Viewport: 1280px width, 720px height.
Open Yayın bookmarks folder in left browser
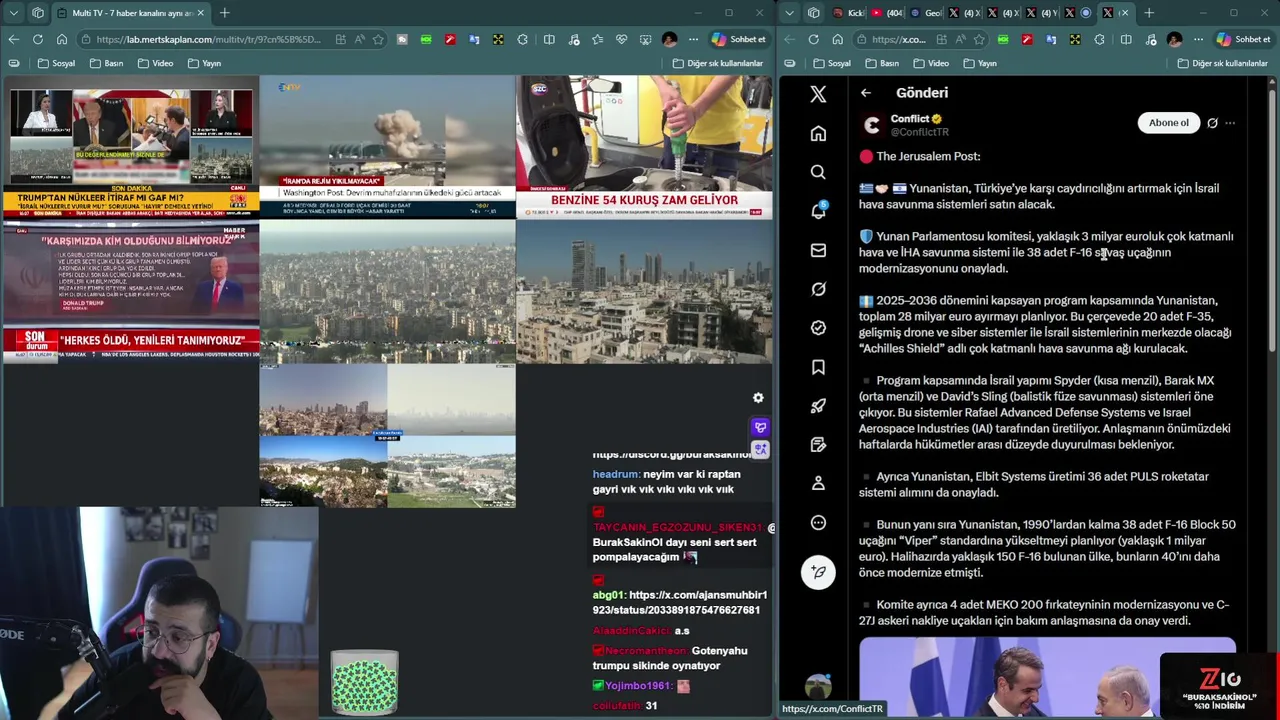coord(203,63)
